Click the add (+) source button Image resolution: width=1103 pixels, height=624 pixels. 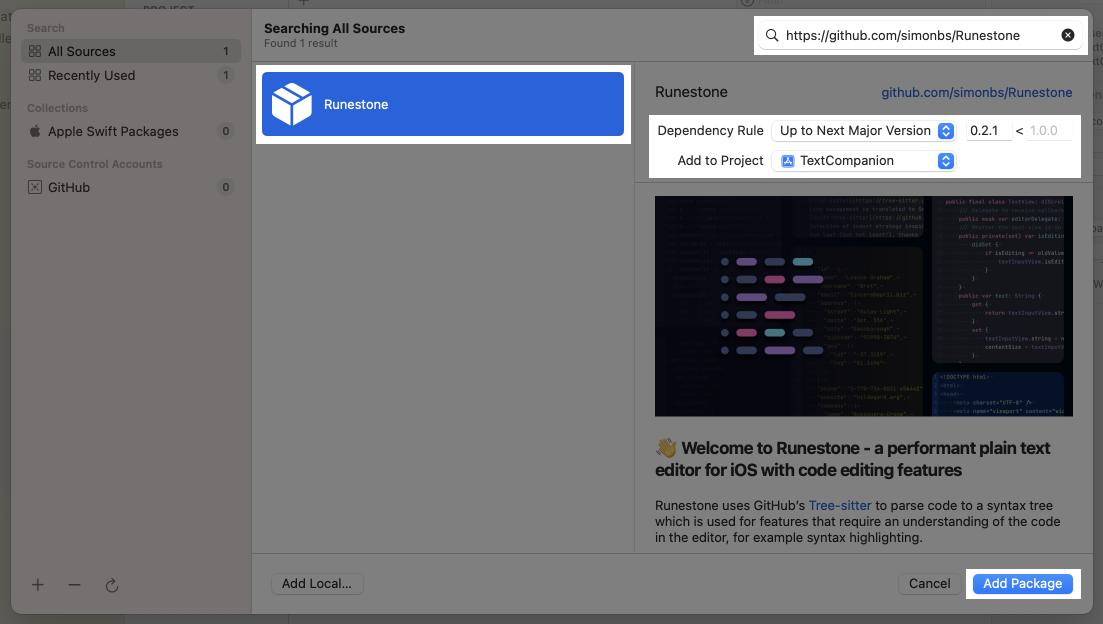coord(37,585)
